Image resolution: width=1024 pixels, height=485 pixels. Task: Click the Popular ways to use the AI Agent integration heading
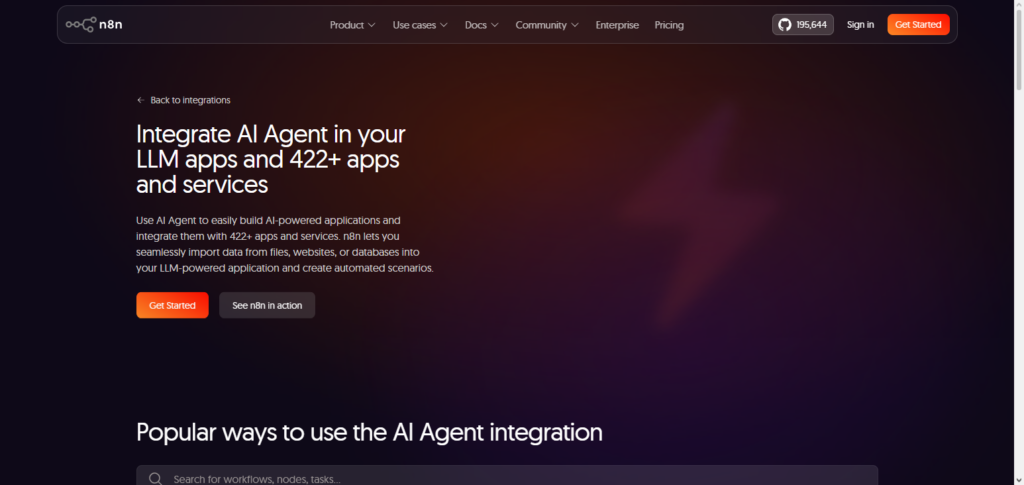tap(369, 433)
